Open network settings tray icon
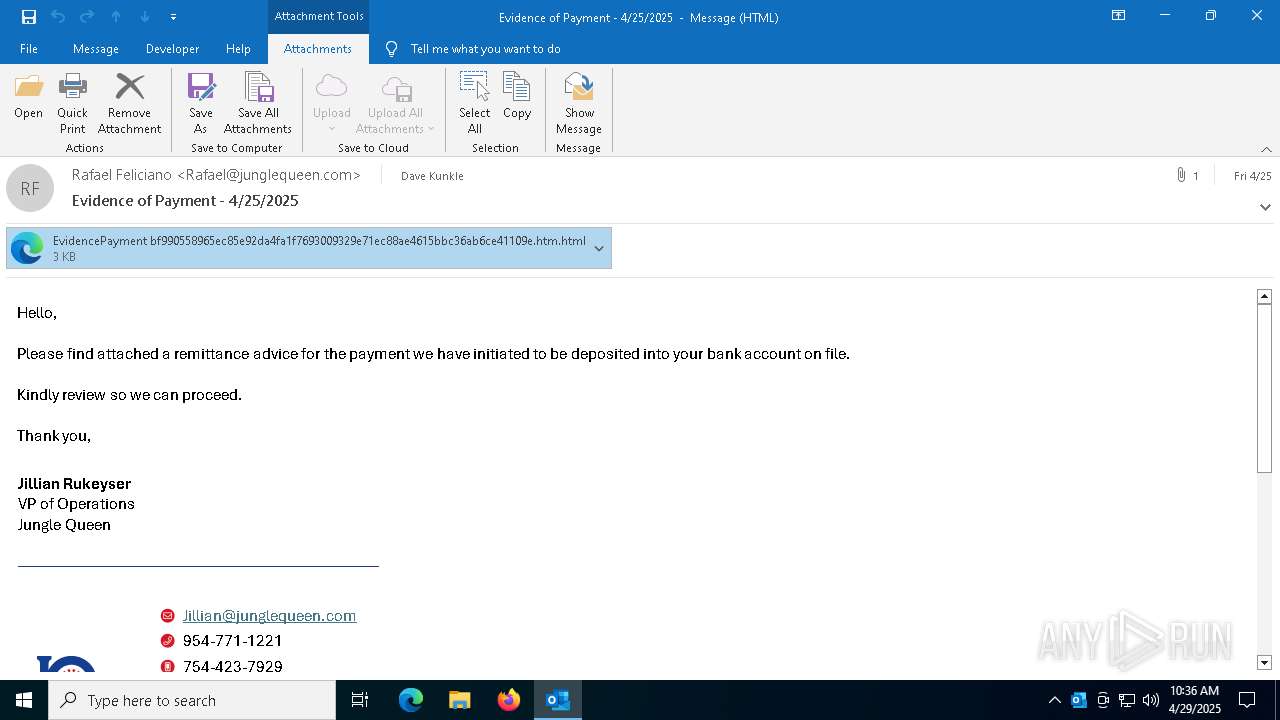1280x720 pixels. click(x=1127, y=700)
